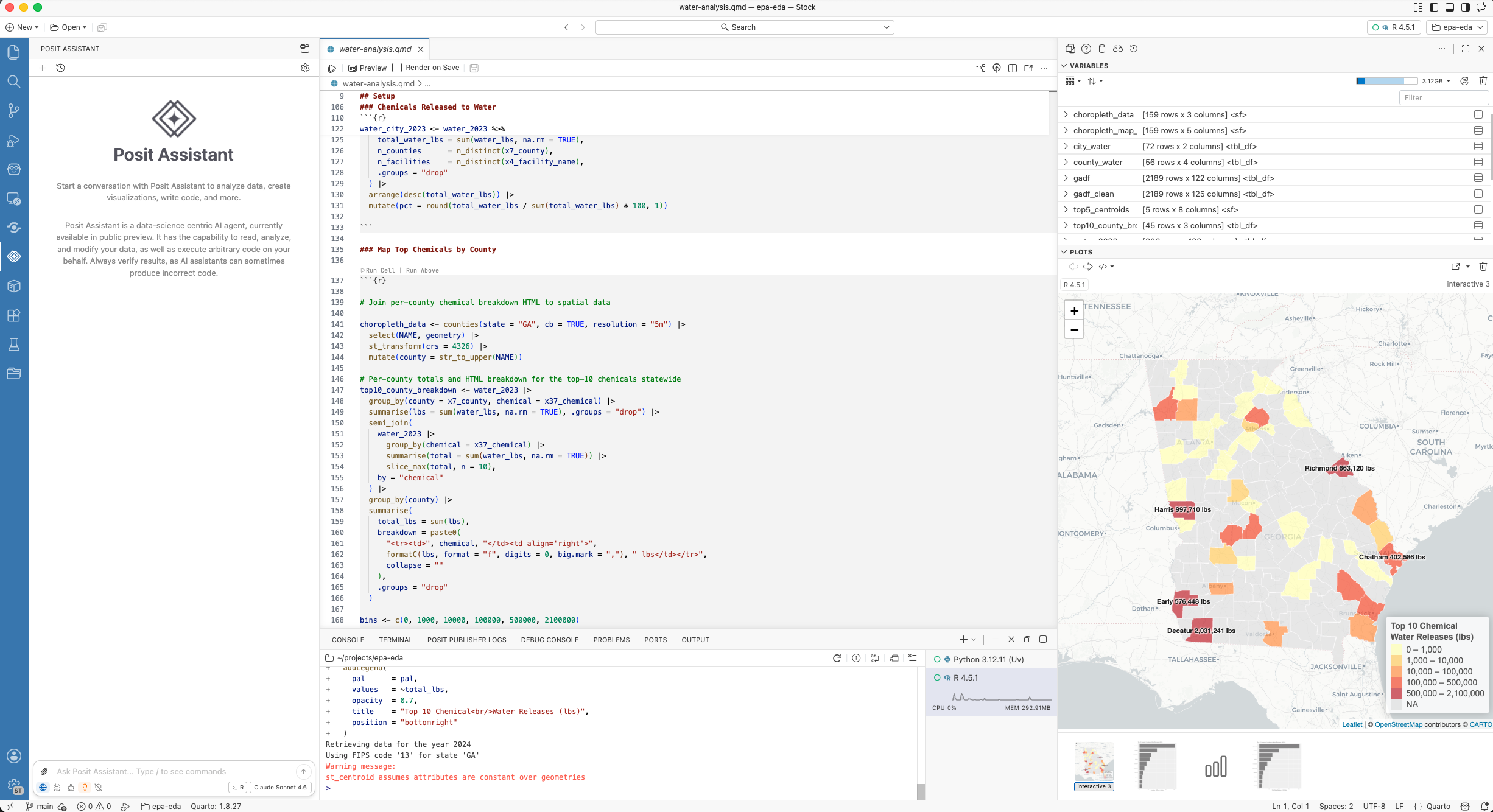Open data viewer for city_water

pos(1478,147)
